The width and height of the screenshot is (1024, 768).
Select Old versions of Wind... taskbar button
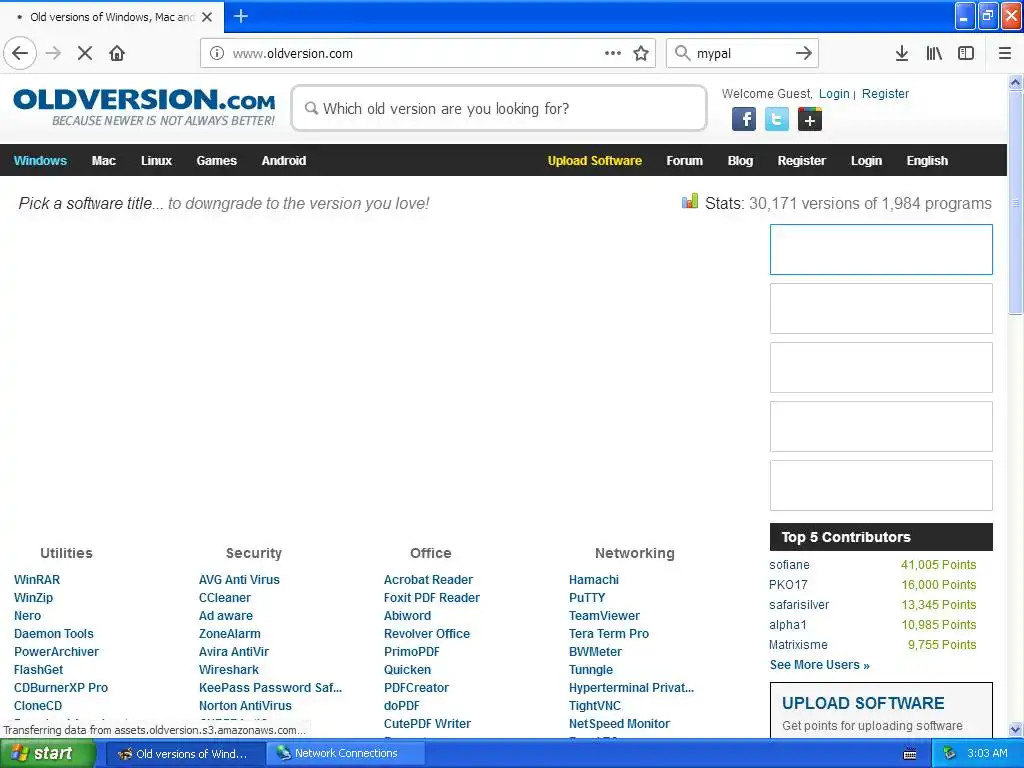point(185,754)
